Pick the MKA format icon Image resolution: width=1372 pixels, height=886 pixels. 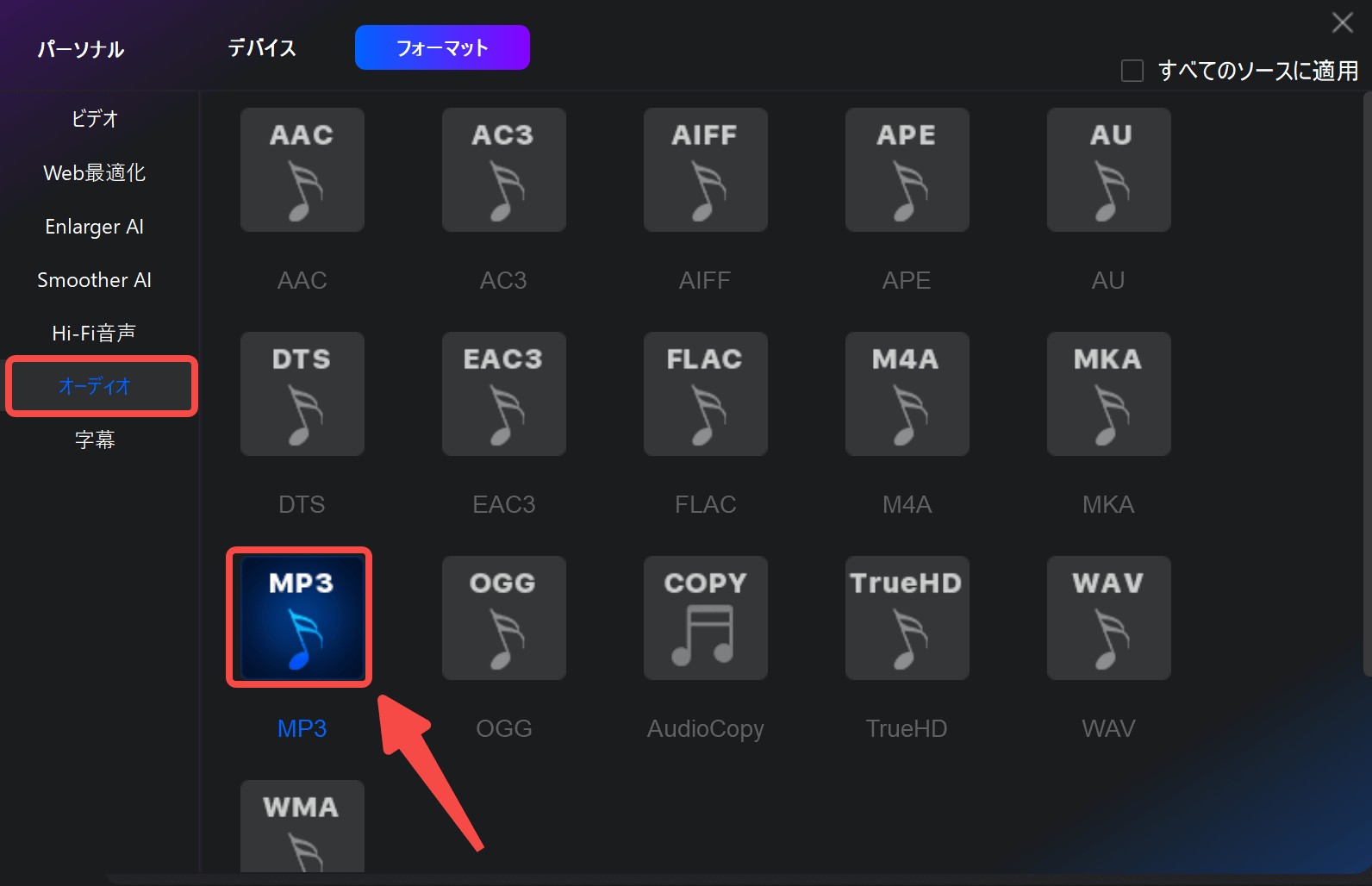(x=1108, y=394)
